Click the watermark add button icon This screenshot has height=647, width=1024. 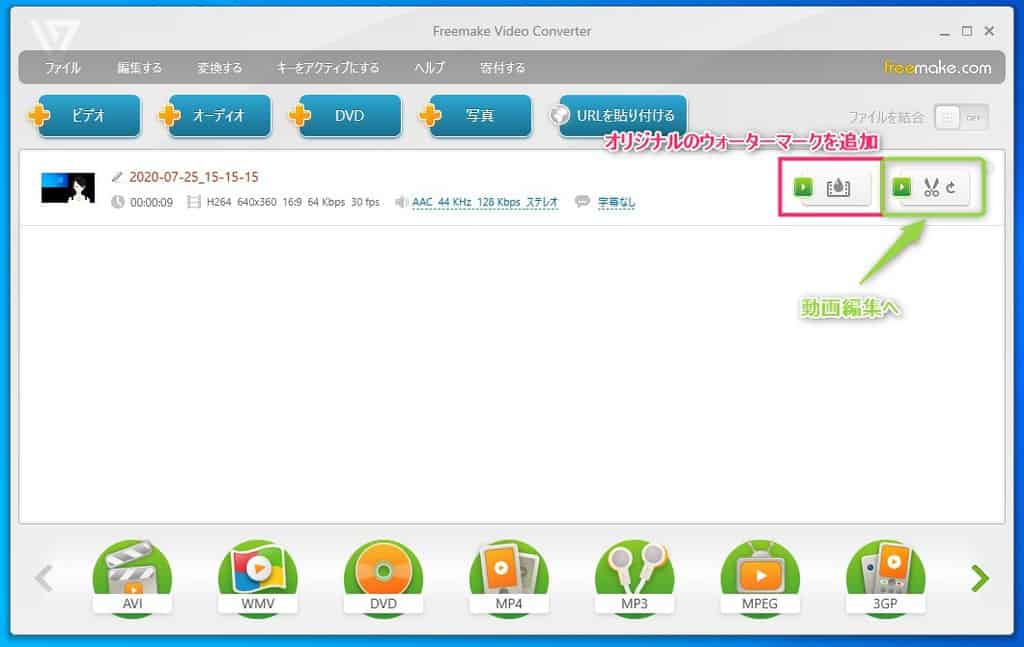838,188
